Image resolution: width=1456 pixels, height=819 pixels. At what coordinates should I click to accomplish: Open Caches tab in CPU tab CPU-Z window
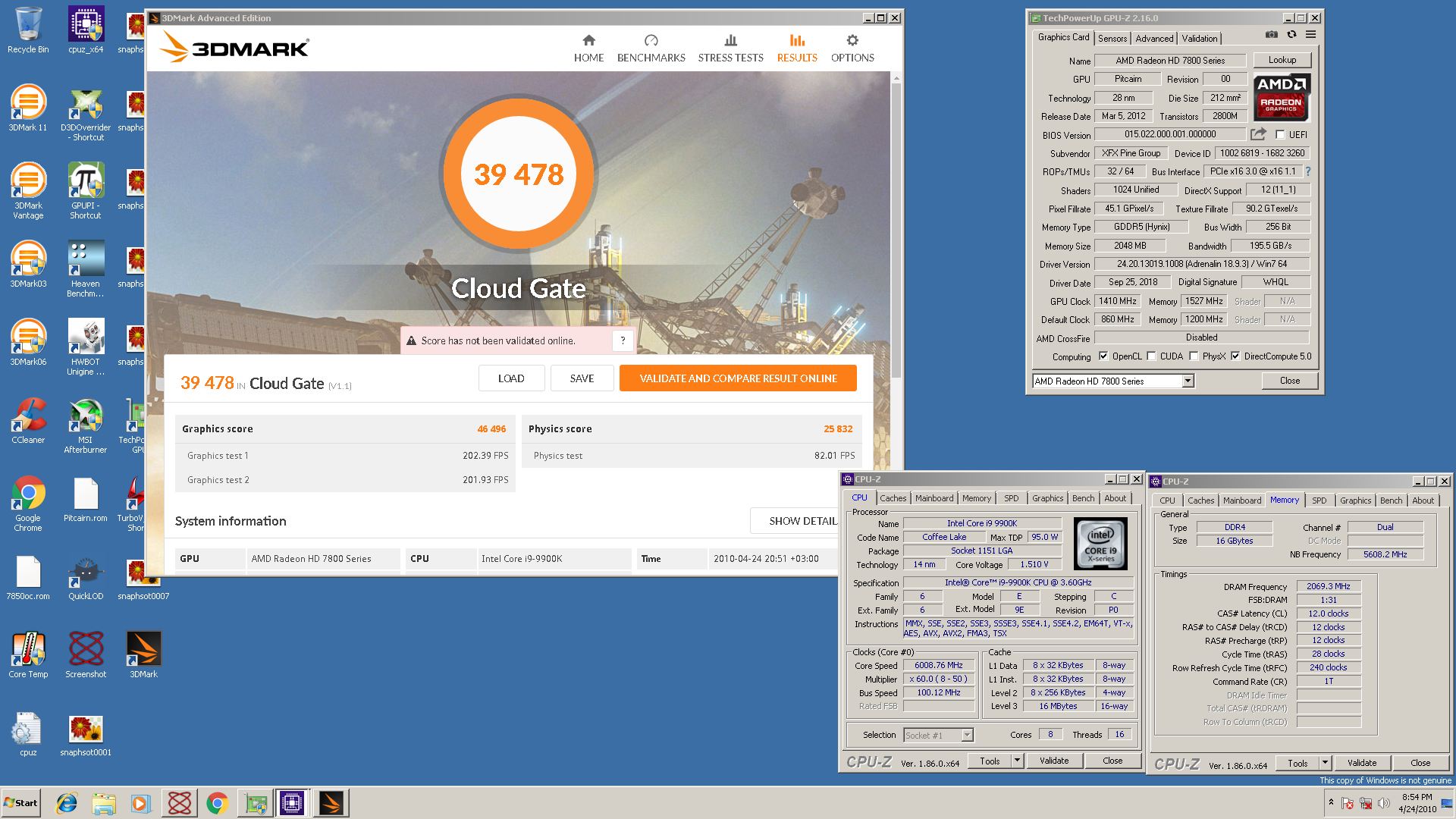point(893,498)
